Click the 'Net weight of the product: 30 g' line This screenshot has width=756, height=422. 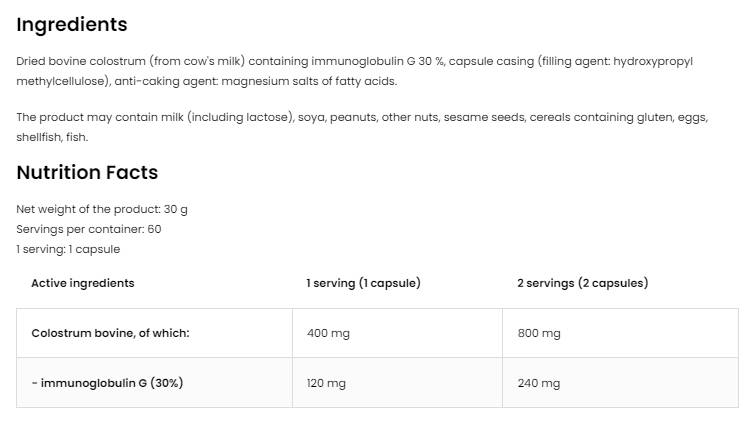point(102,209)
